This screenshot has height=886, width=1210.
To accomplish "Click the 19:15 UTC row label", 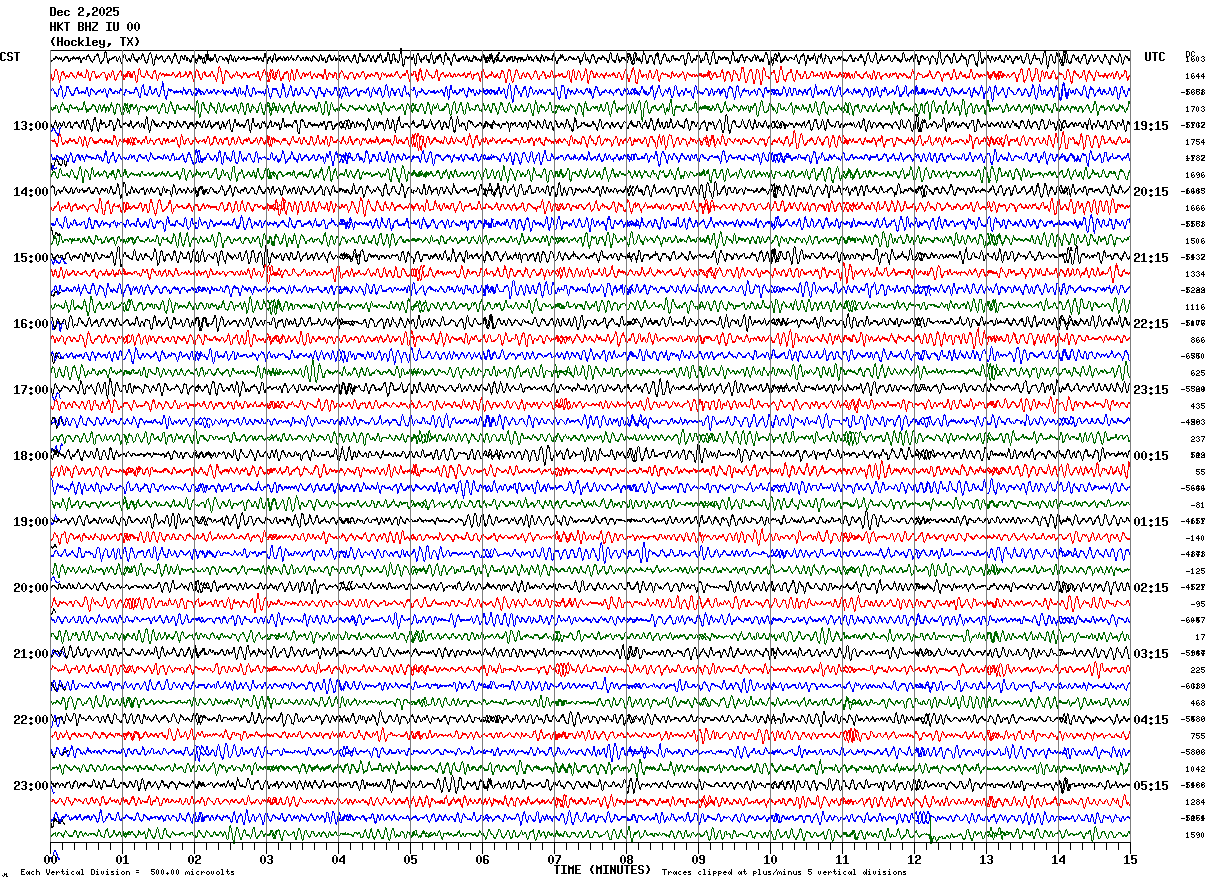I will coord(1151,126).
